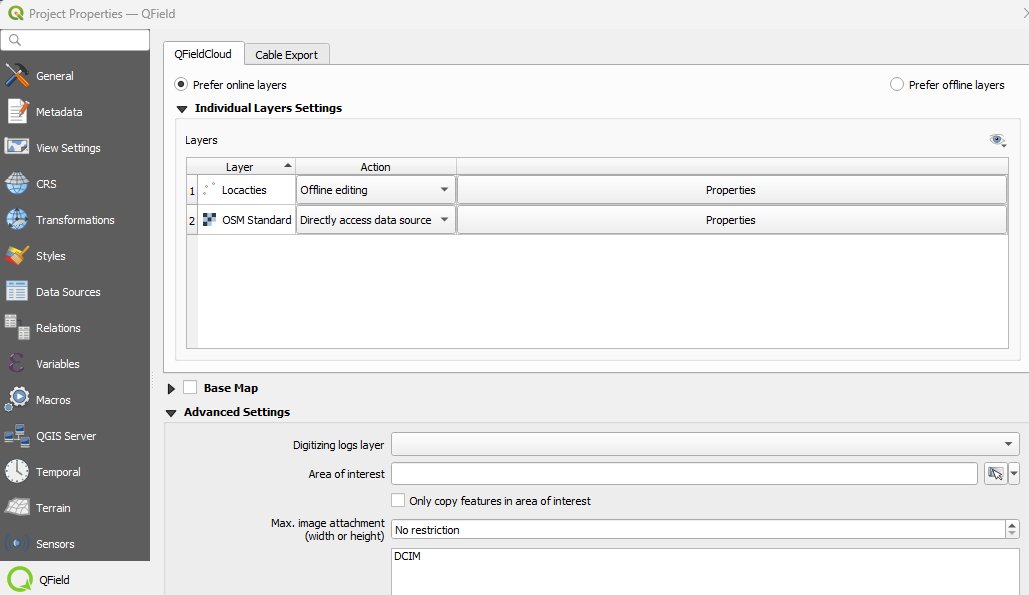Click the DCIM directories text area
The width and height of the screenshot is (1029, 595).
click(705, 571)
